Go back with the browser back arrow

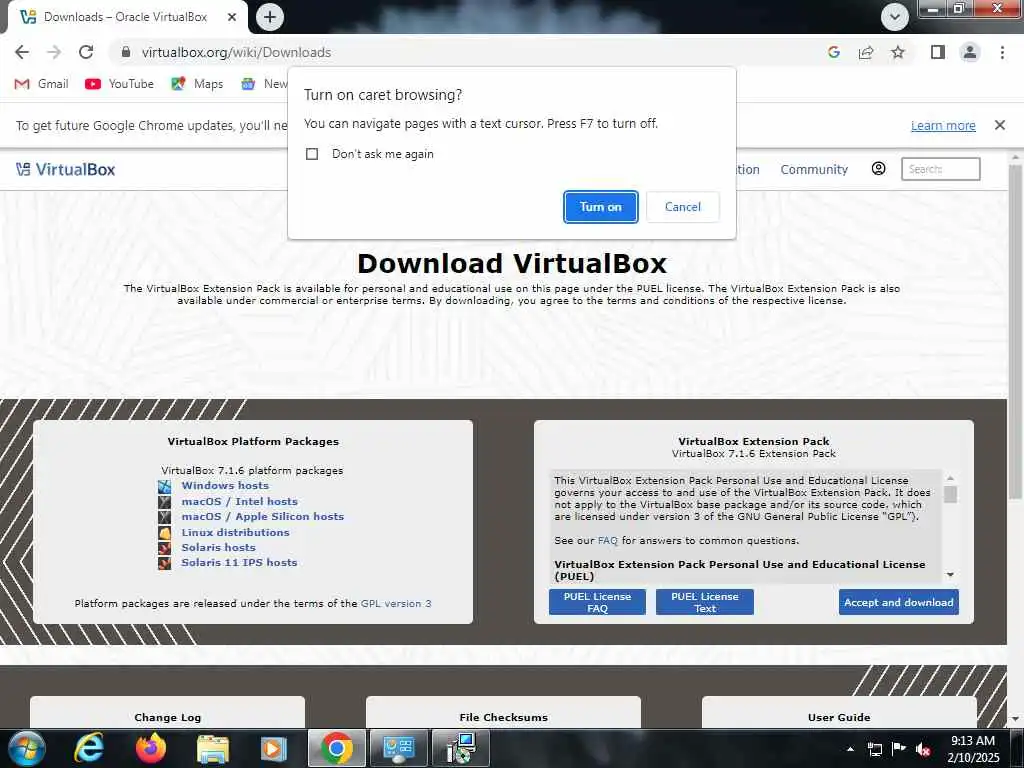pyautogui.click(x=22, y=52)
